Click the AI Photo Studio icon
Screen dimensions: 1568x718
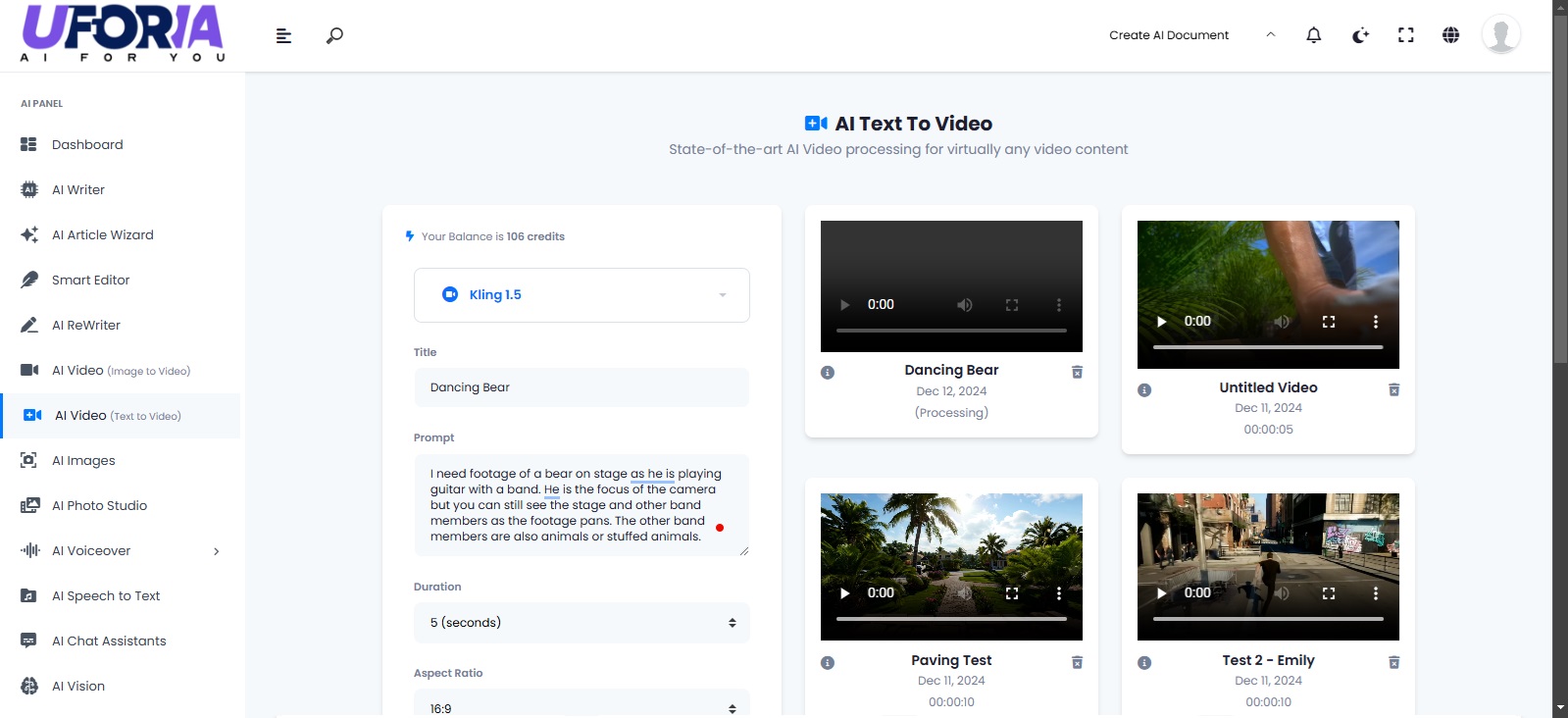pyautogui.click(x=29, y=505)
